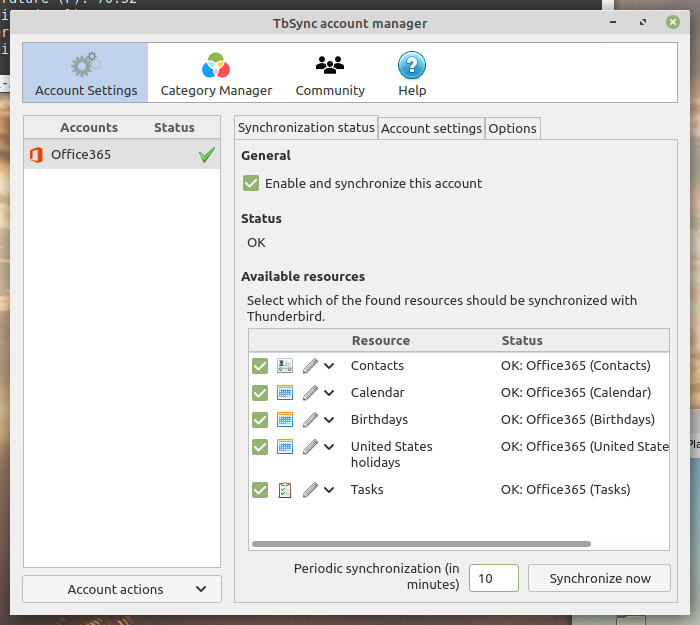Click the periodic synchronization minutes field
The image size is (700, 625).
point(494,578)
